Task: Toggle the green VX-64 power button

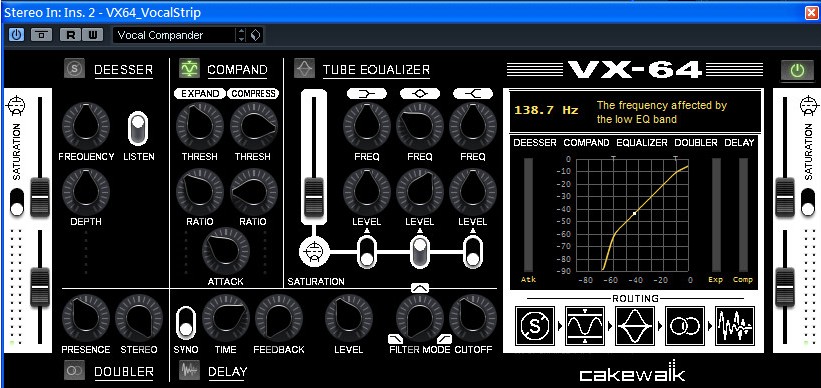Action: pos(797,71)
